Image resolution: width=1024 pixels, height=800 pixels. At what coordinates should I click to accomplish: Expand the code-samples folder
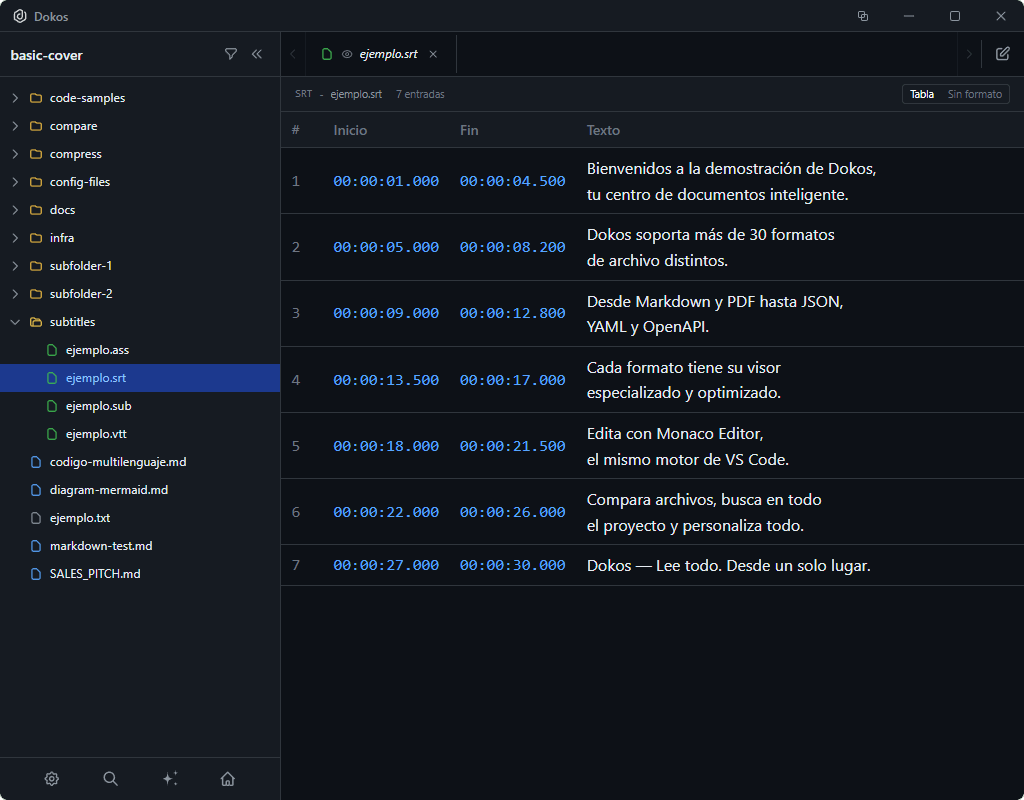point(87,98)
